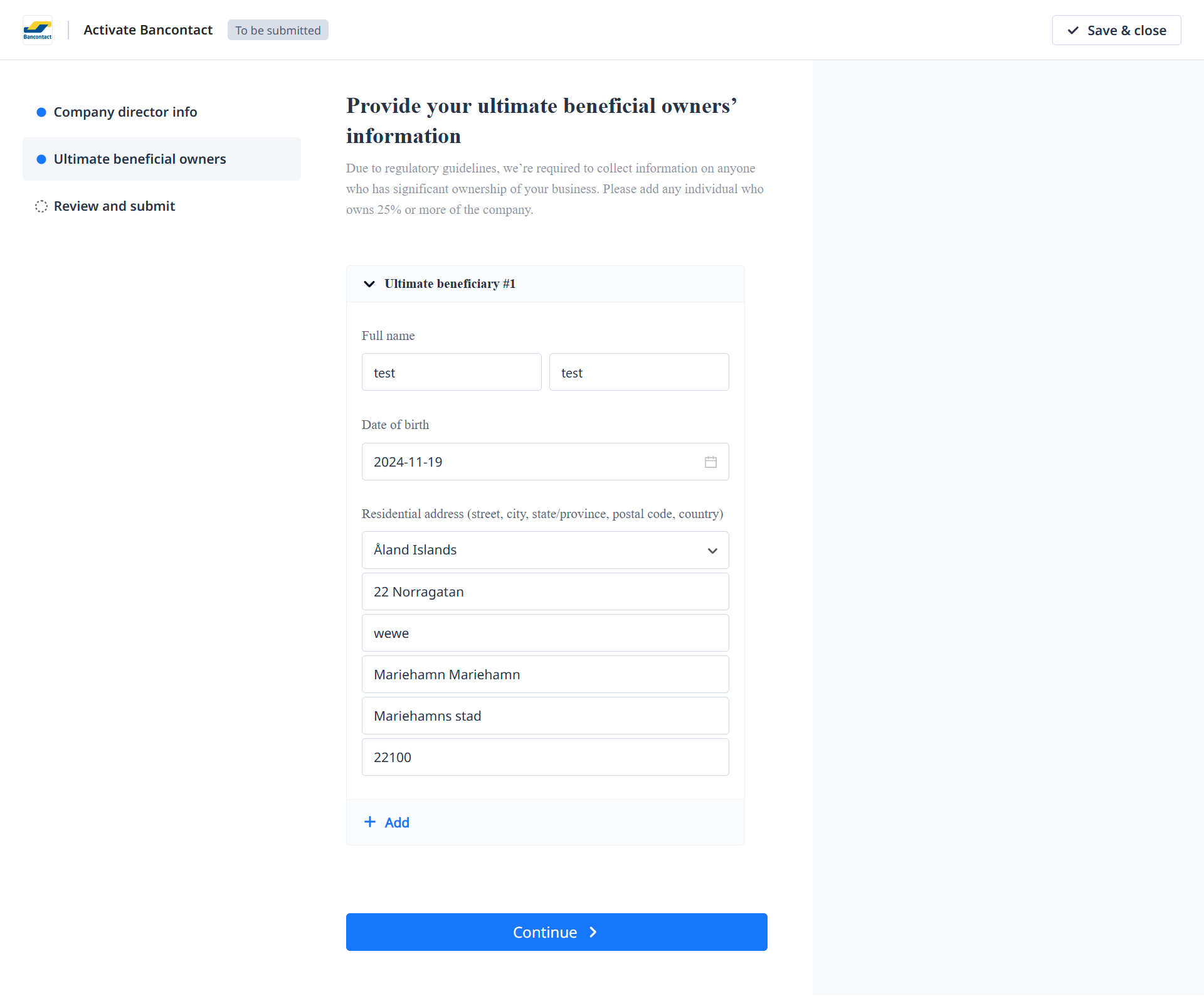1204x996 pixels.
Task: Click the dotted circle beside Review and submit
Action: pos(41,206)
